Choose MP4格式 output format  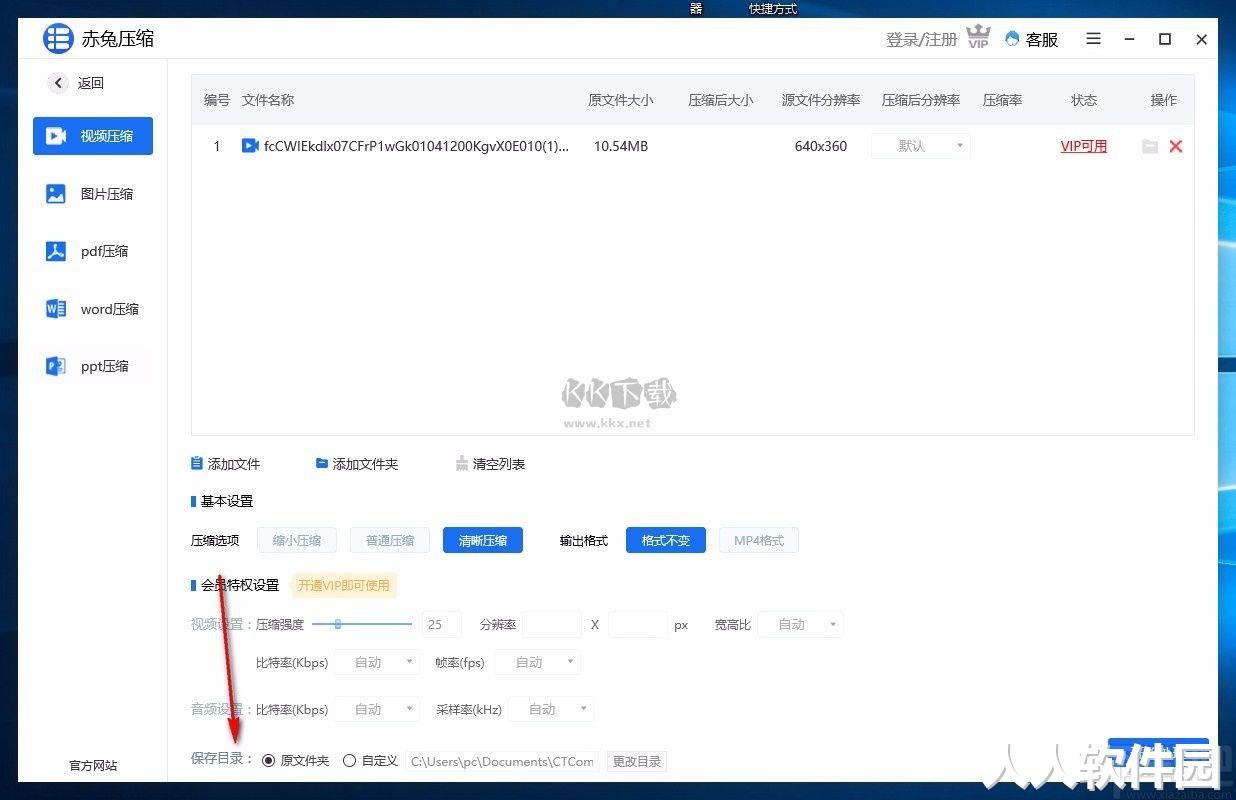click(759, 540)
